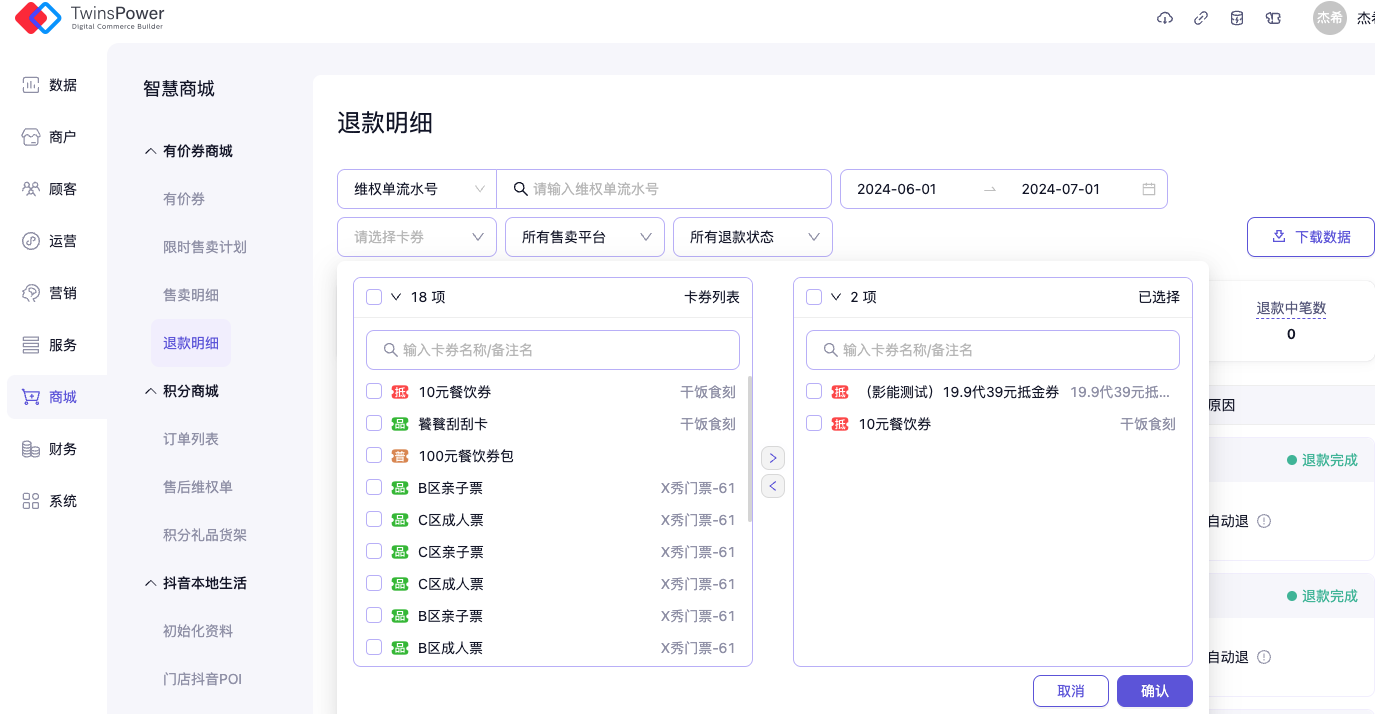Expand the 所有售卖平台 dropdown

585,237
